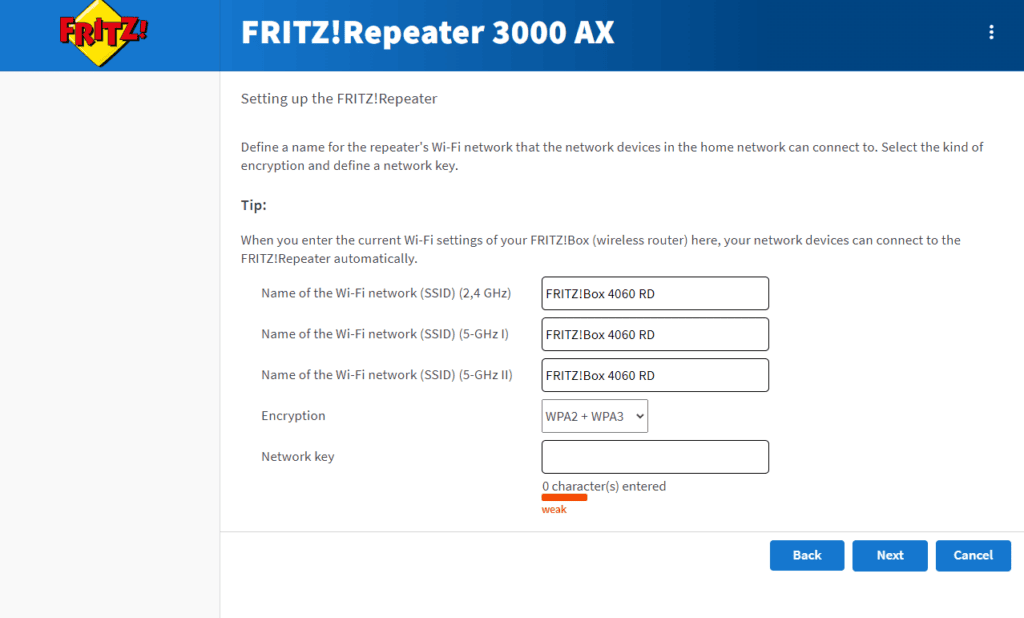The height and width of the screenshot is (618, 1024).
Task: Go back with the Back button
Action: [807, 556]
